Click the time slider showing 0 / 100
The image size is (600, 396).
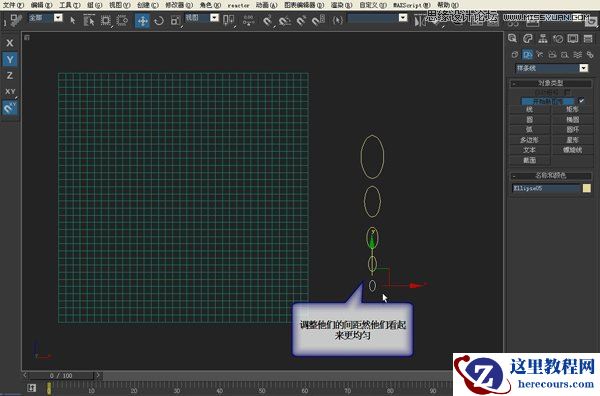[61, 375]
